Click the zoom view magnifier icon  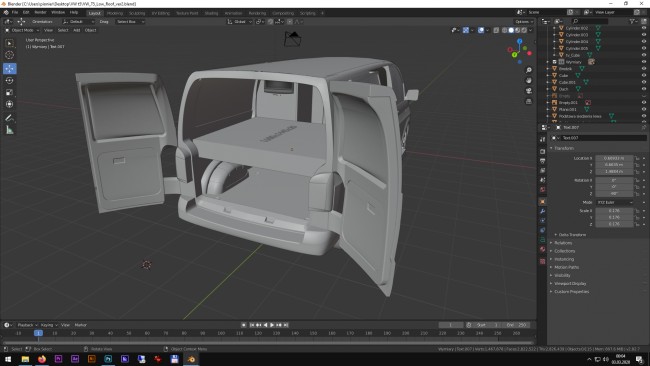point(529,70)
